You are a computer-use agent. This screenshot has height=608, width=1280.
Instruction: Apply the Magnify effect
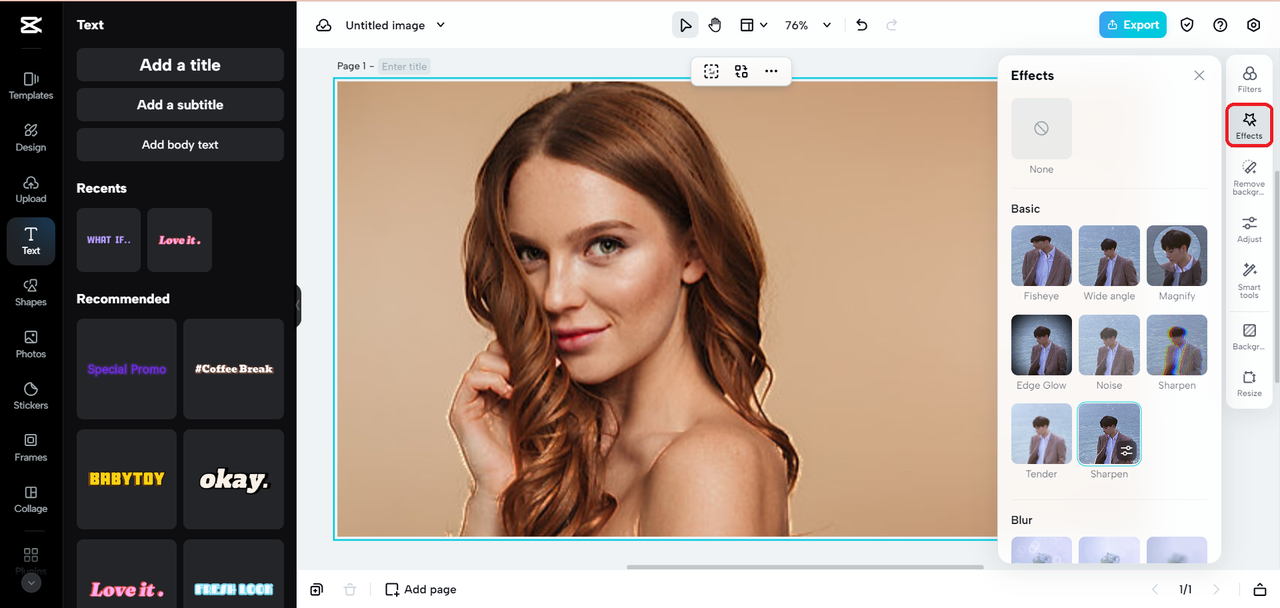point(1177,256)
